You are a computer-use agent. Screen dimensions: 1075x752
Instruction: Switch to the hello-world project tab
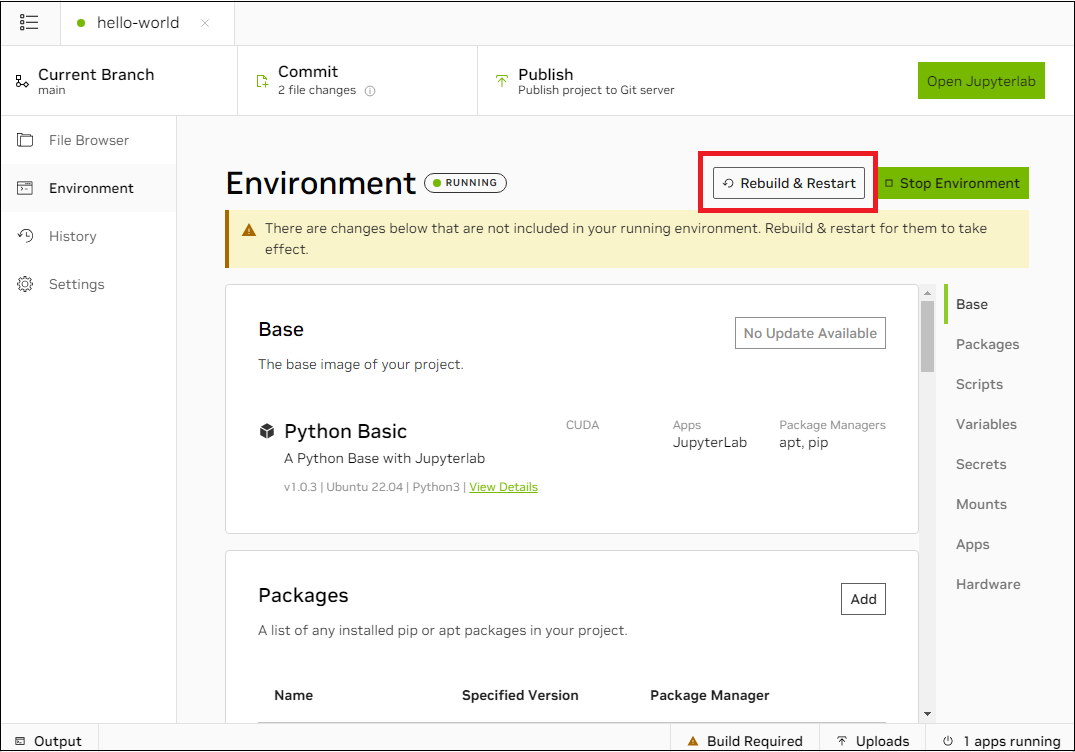coord(135,22)
